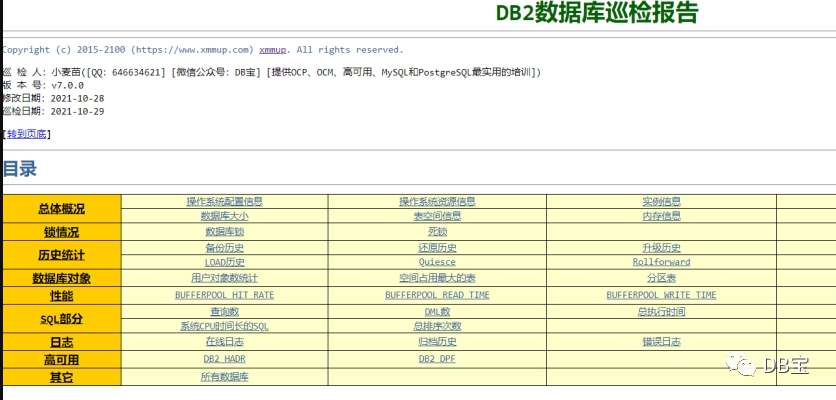This screenshot has width=836, height=400.
Task: Jump to 总执行时间 section
Action: click(x=661, y=311)
